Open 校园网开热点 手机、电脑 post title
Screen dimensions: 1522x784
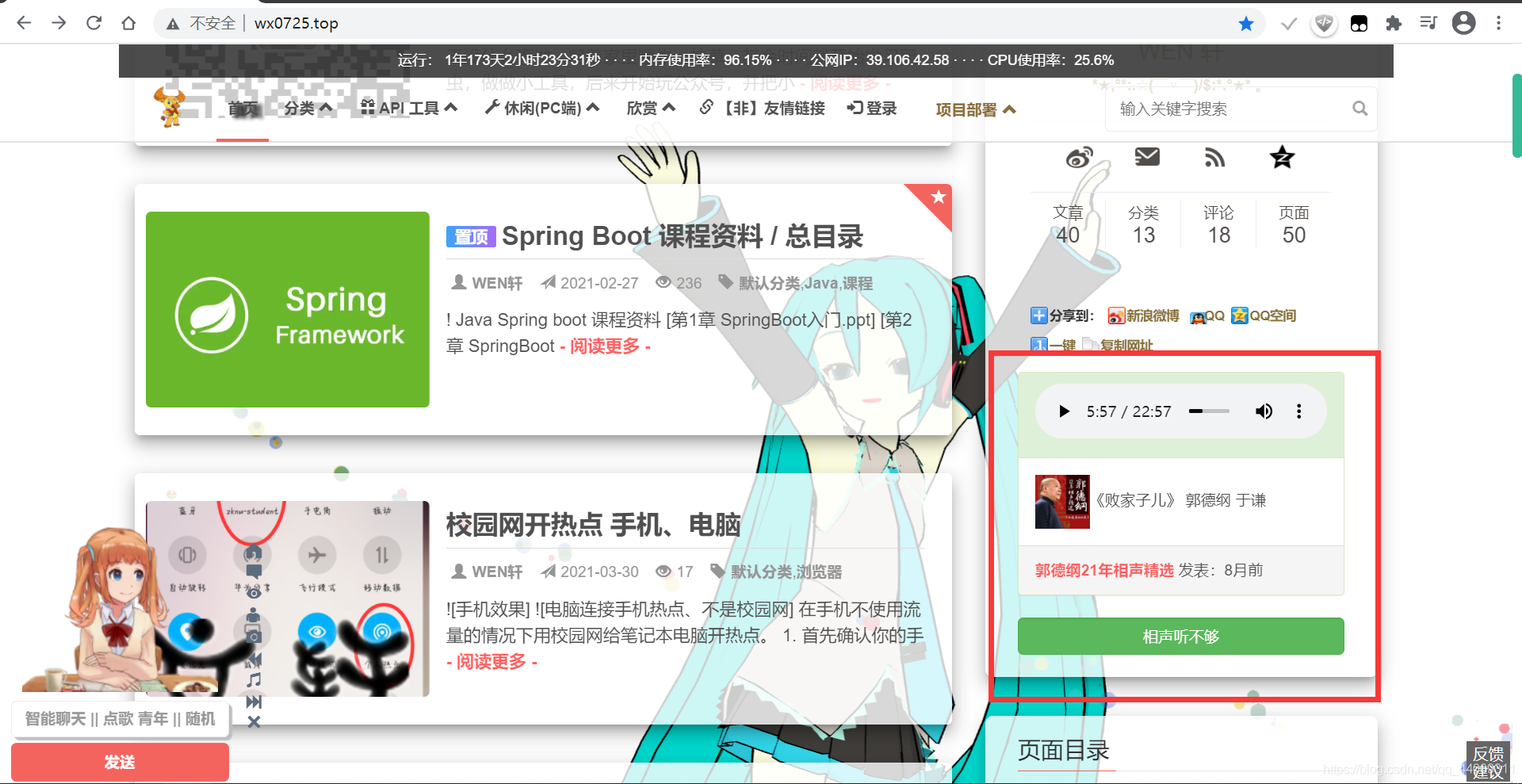[x=593, y=525]
